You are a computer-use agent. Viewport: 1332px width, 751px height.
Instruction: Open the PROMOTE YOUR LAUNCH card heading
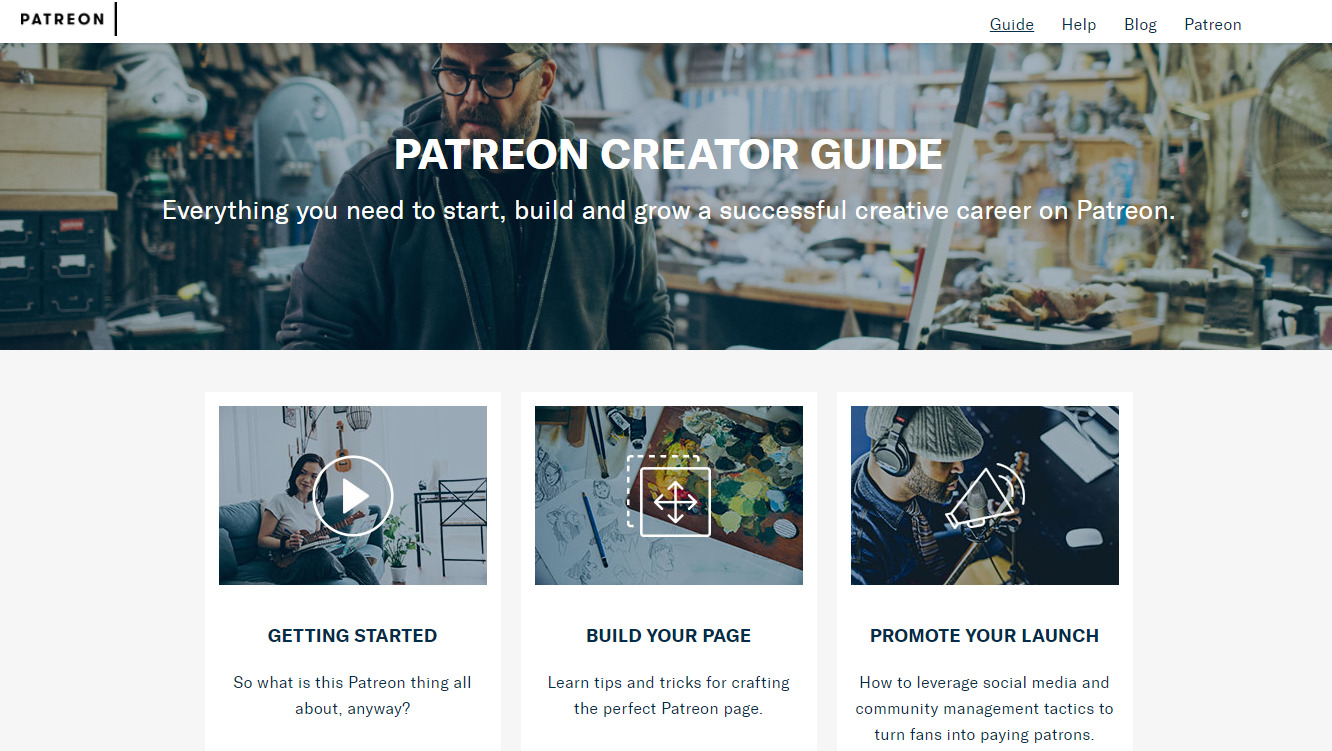985,635
